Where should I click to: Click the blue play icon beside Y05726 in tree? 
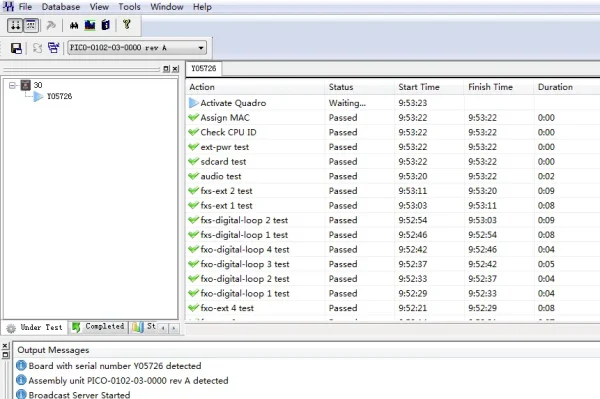38,96
